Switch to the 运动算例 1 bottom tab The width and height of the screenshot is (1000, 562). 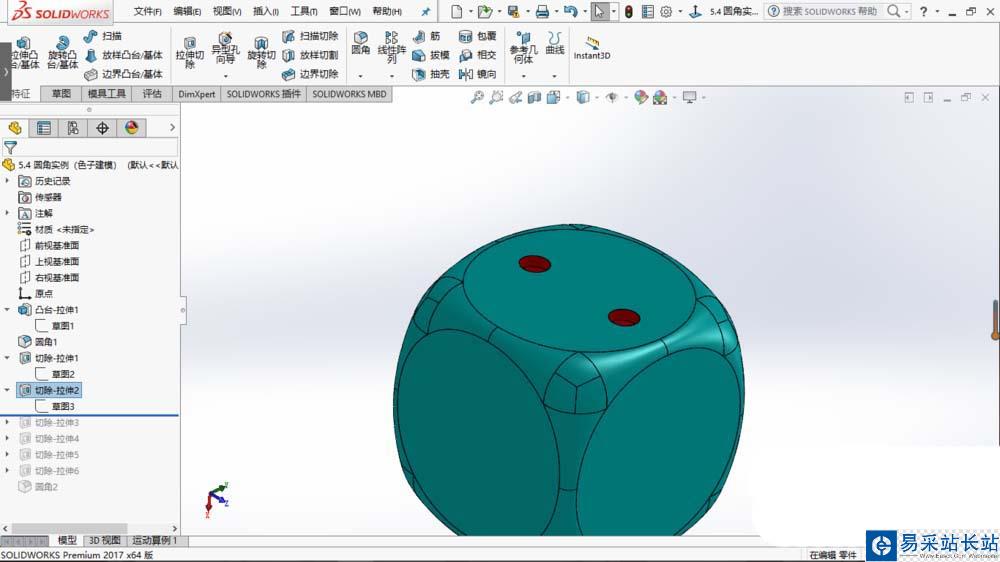(154, 540)
